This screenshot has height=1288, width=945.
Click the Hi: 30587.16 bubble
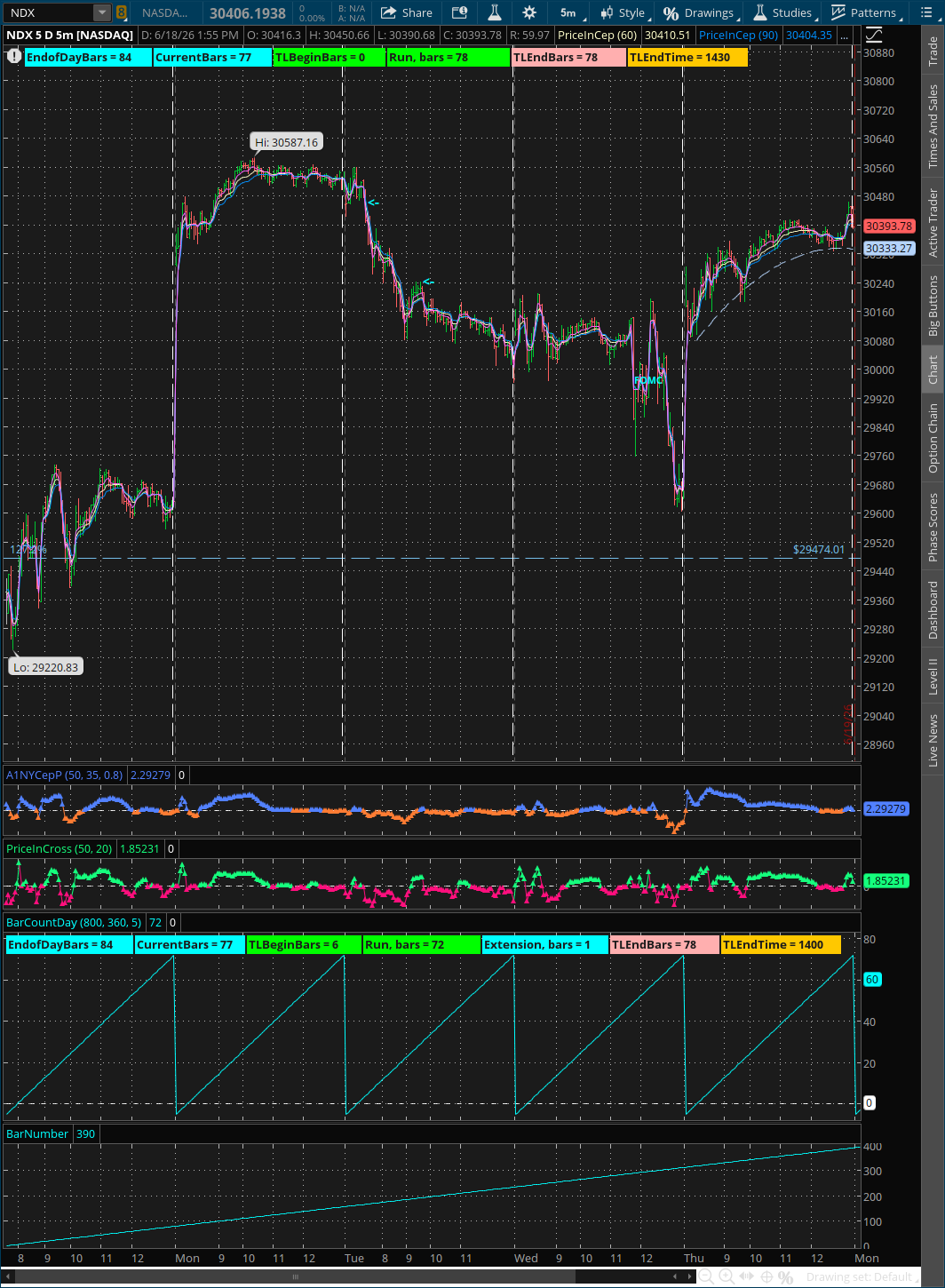(286, 142)
